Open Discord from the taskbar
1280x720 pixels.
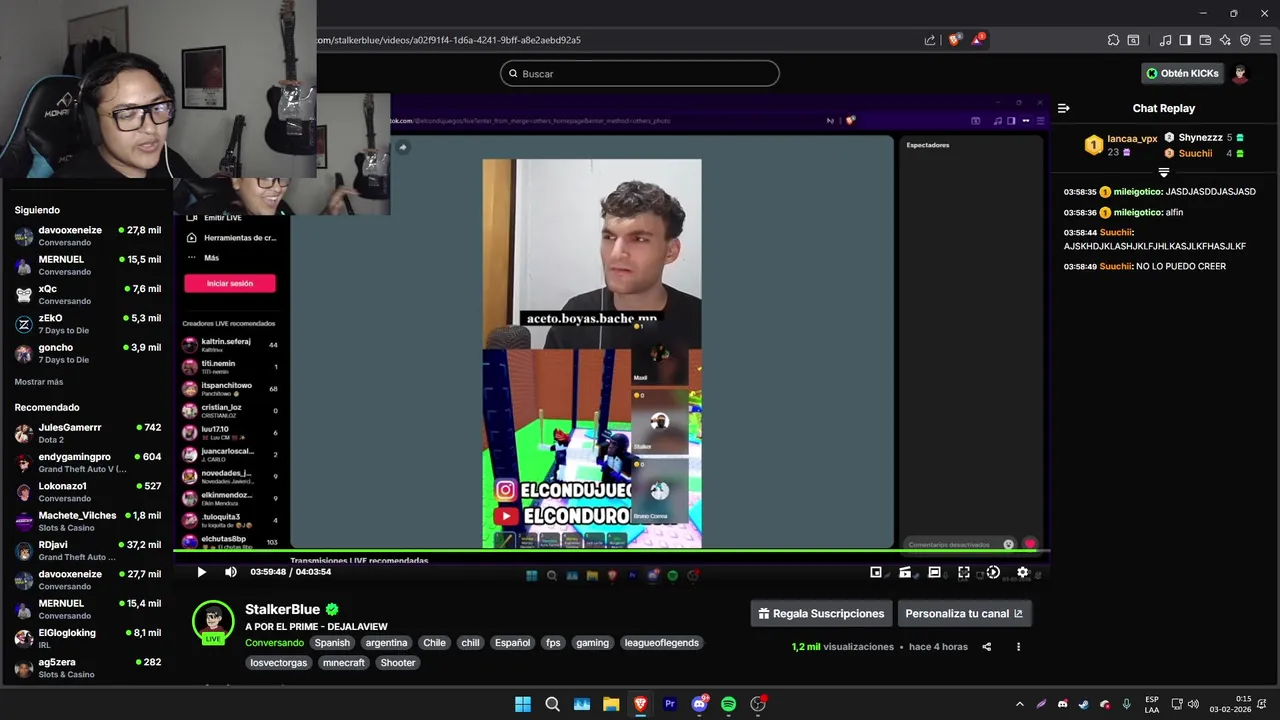point(700,704)
